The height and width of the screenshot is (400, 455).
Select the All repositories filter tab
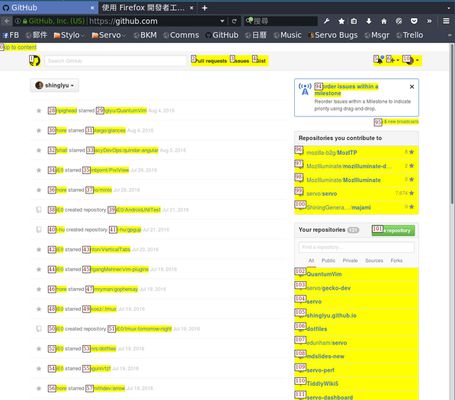(311, 260)
